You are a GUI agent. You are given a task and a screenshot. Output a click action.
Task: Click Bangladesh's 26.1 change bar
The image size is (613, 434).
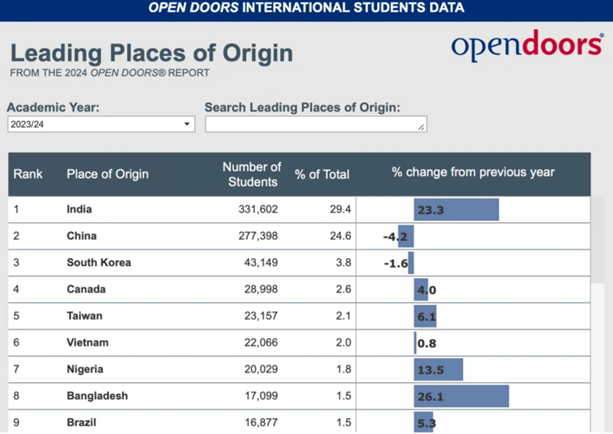461,396
